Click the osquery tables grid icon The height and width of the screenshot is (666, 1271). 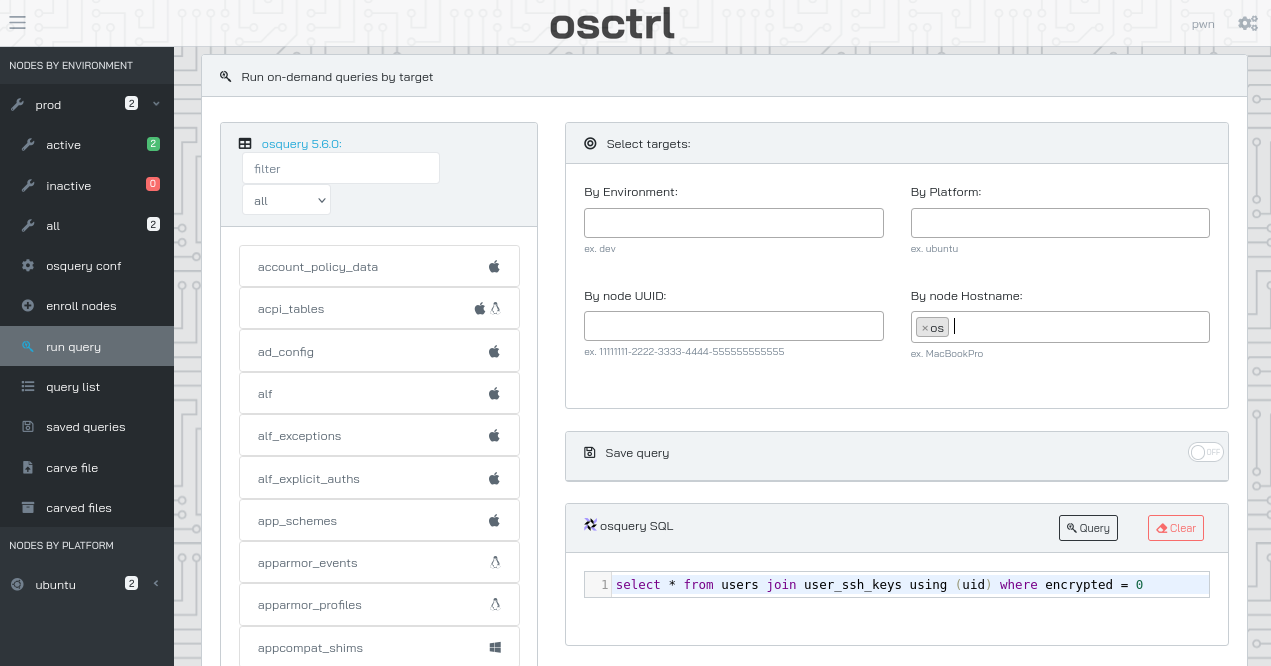point(245,144)
